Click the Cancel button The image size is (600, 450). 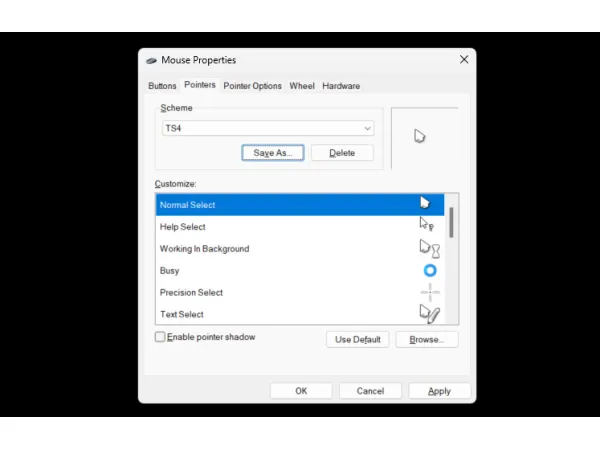coord(370,391)
